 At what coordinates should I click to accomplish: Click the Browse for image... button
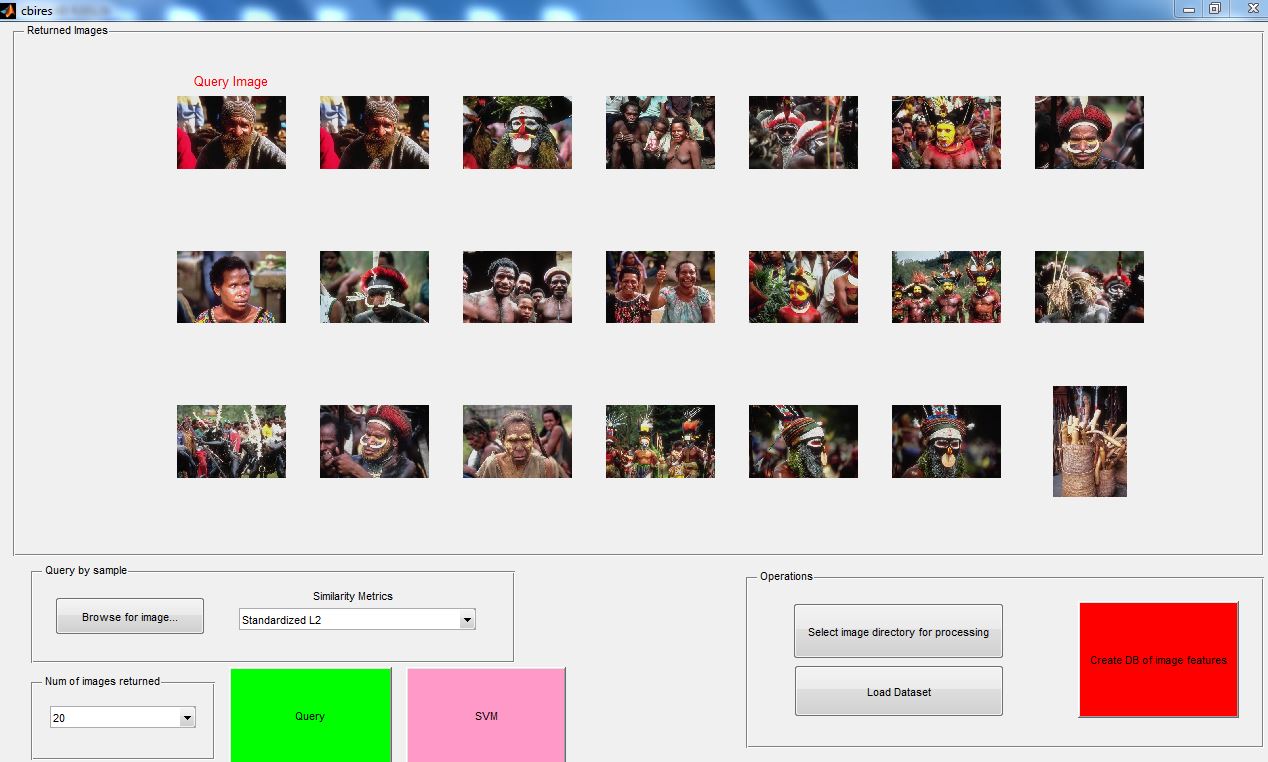click(x=130, y=616)
